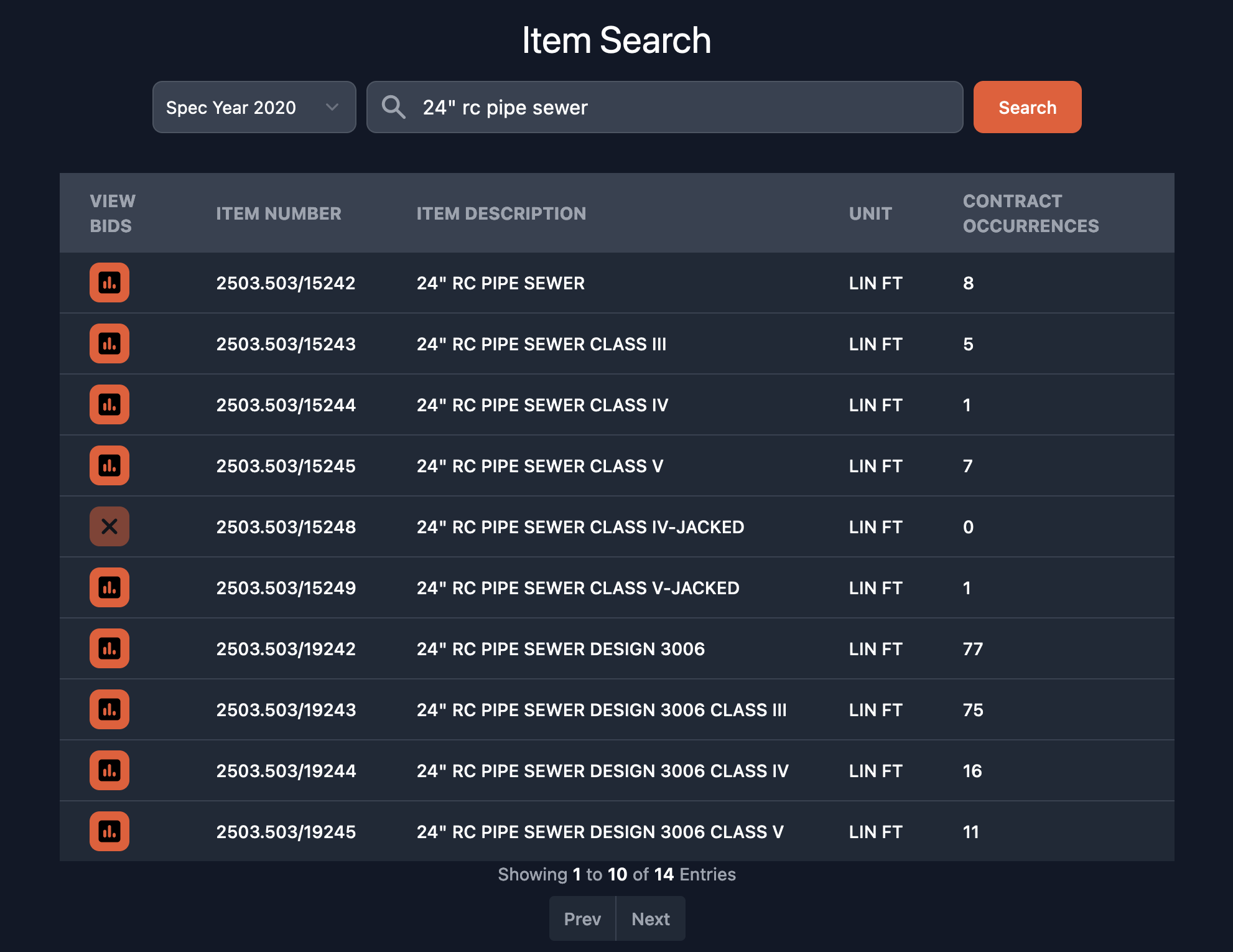Screen dimensions: 1233x952
Task: View bids for item 2503.503/15244
Action: pos(109,404)
